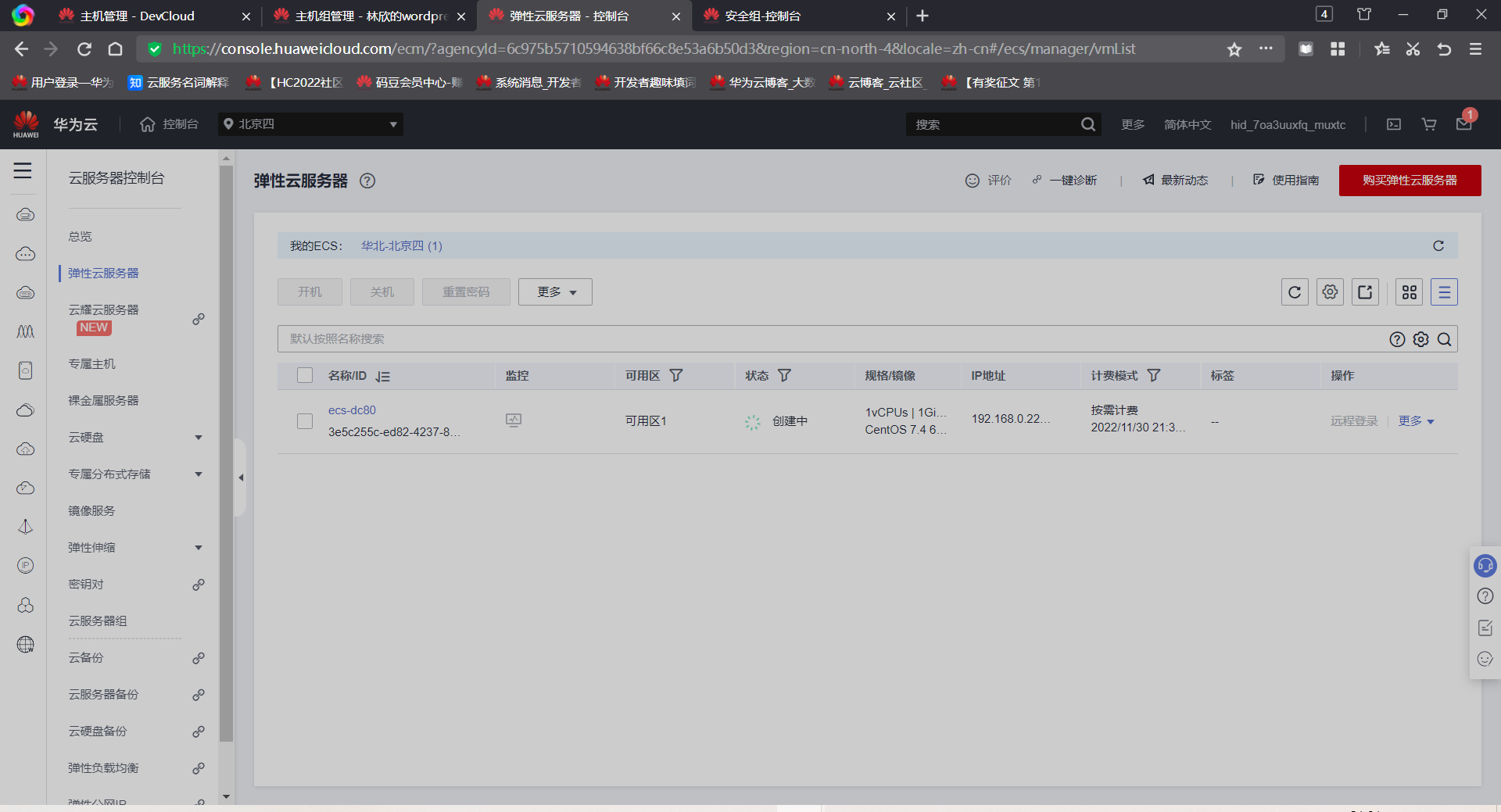Viewport: 1501px width, 812px height.
Task: Open the 更多 batch actions dropdown
Action: point(555,292)
